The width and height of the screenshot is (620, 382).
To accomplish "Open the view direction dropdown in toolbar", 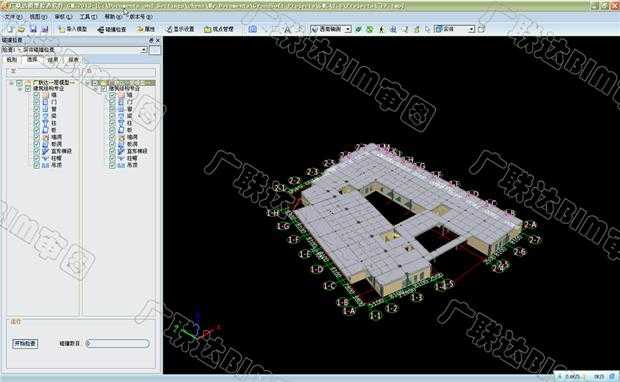I will coord(331,29).
